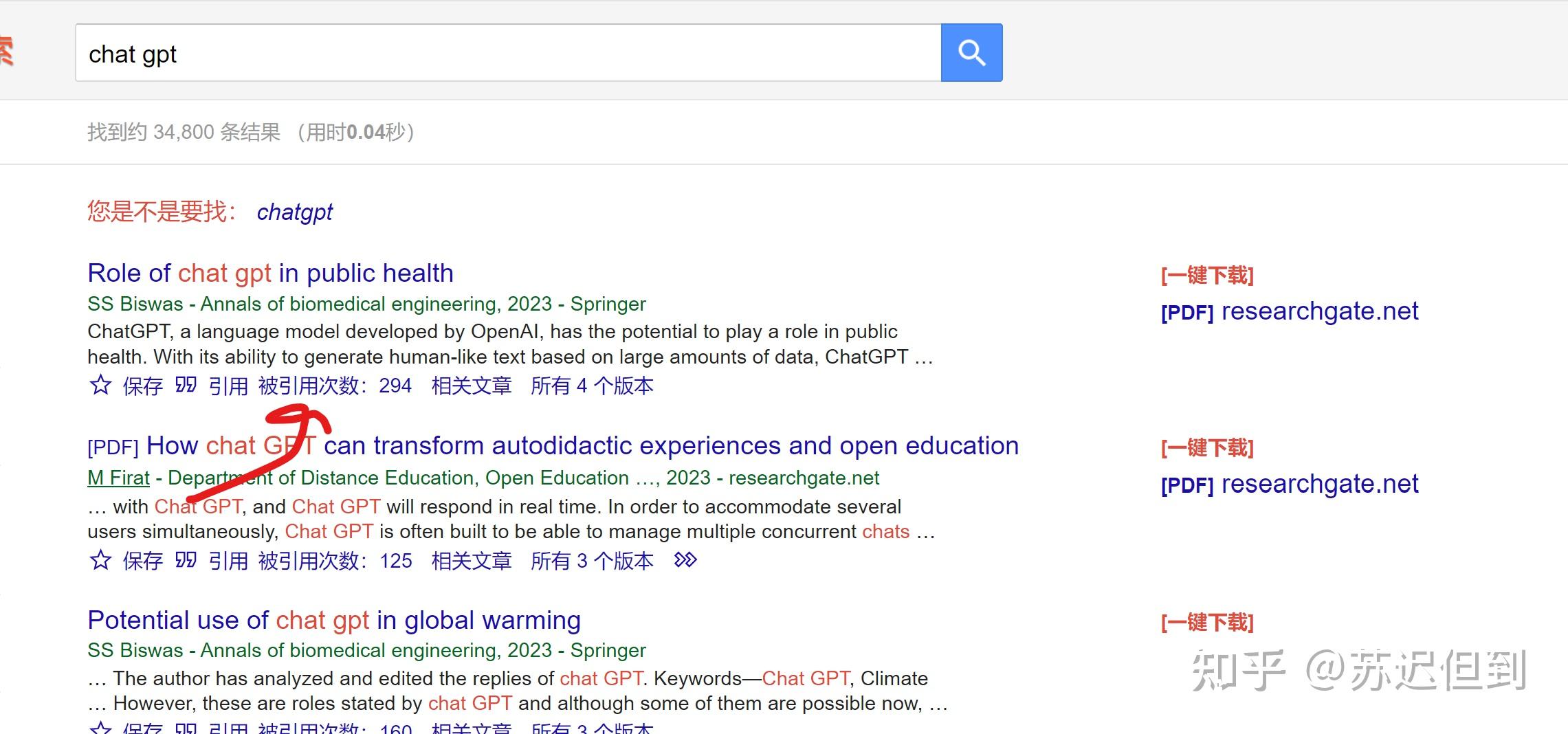This screenshot has height=734, width=1568.
Task: Click the blue magnifier search button
Action: click(971, 53)
